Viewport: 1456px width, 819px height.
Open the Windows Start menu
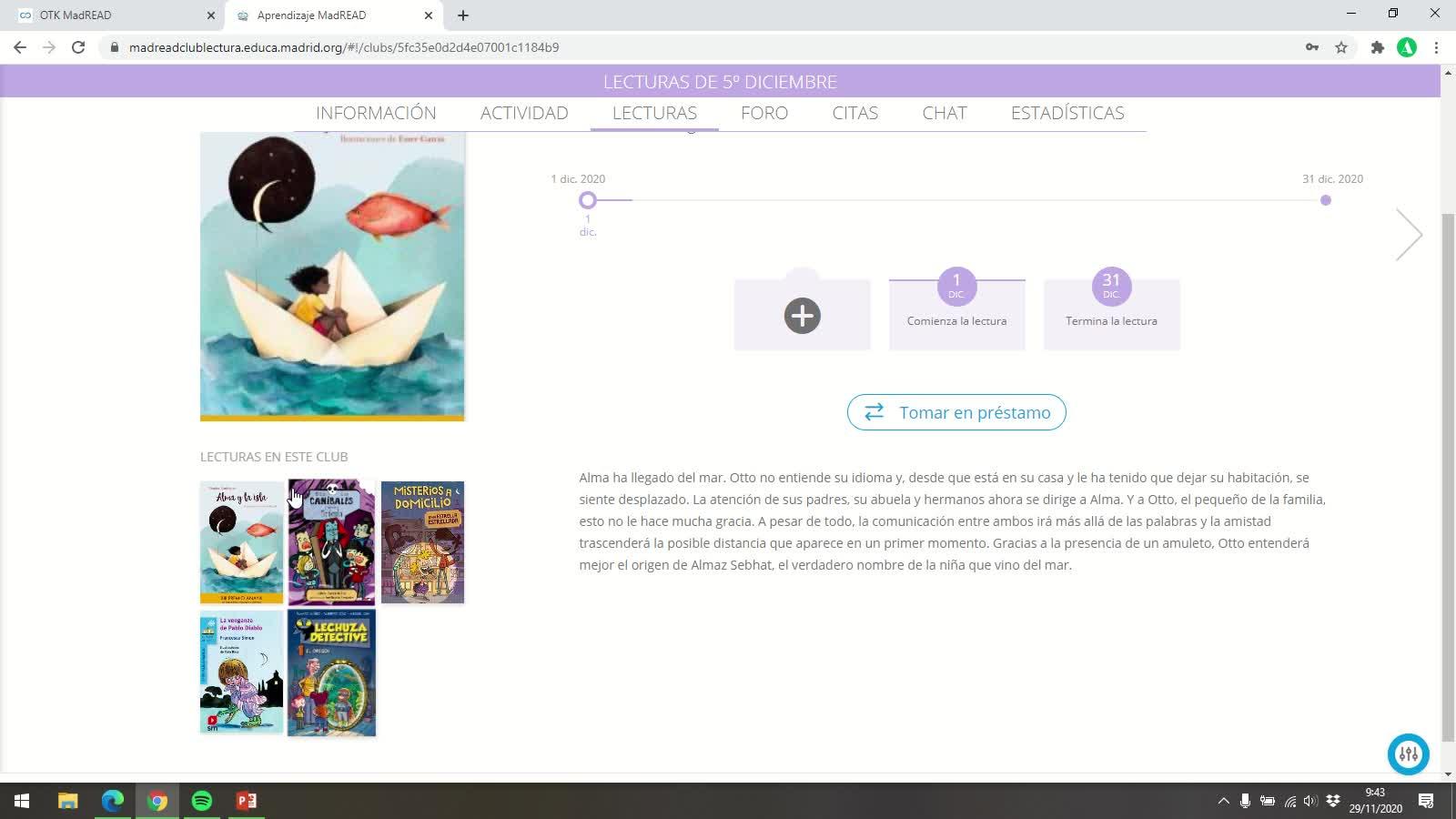coord(22,801)
